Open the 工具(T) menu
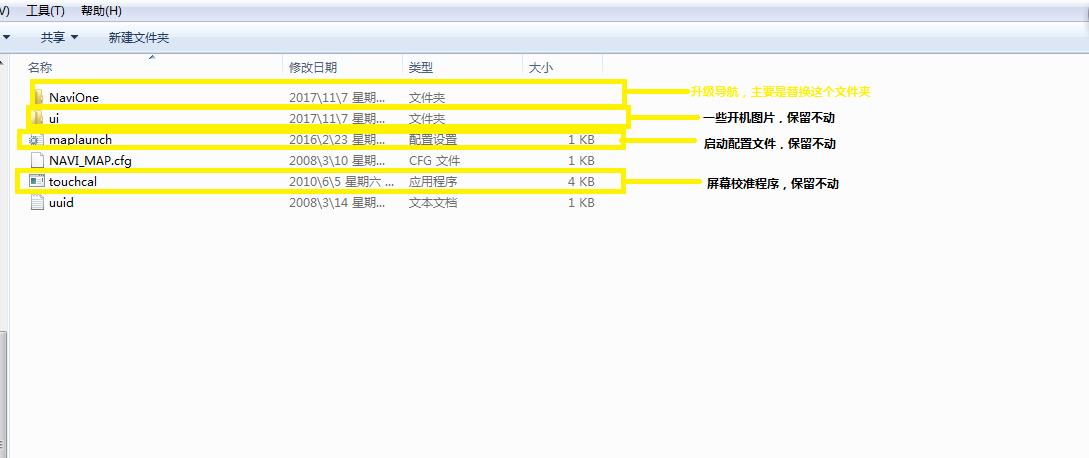The image size is (1089, 458). (45, 11)
